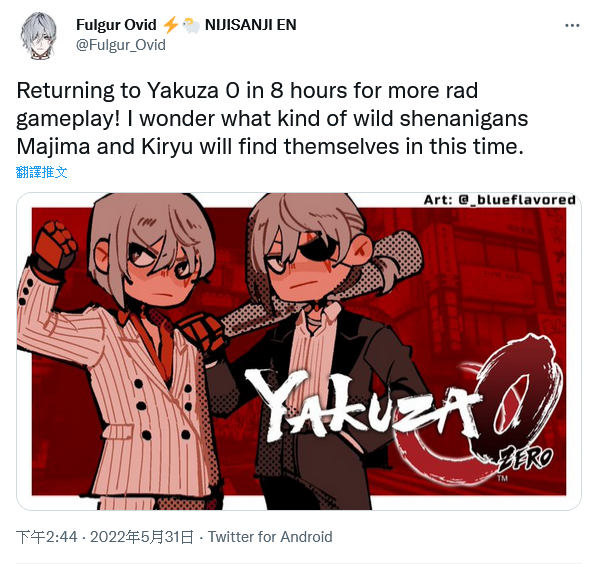Click the tweet timestamp 下午2:44

pos(47,537)
